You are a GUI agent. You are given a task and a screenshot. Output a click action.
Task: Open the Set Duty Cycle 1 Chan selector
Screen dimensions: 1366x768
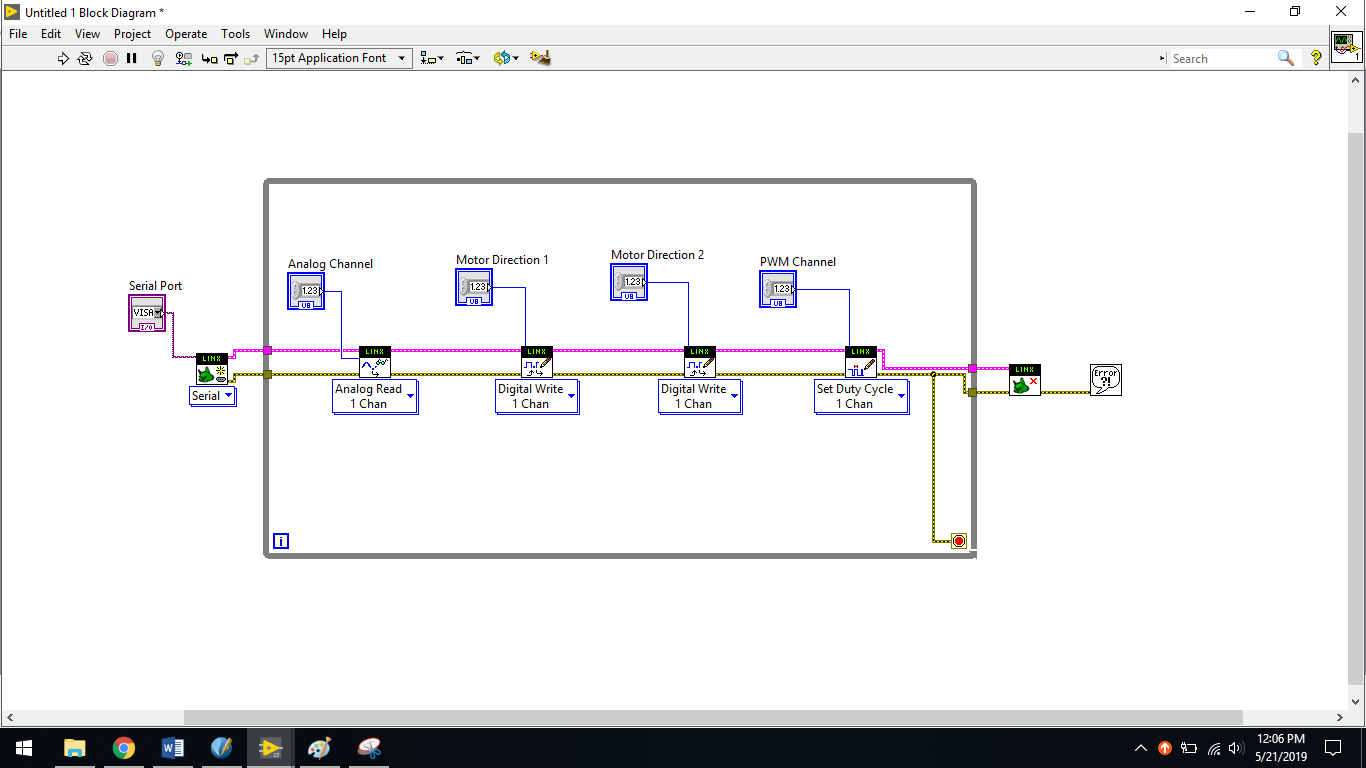click(861, 396)
